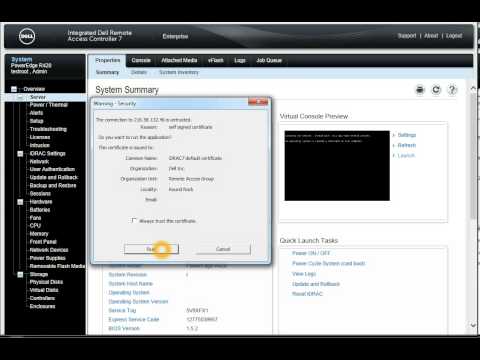Select Controllers under Storage

pyautogui.click(x=42, y=298)
